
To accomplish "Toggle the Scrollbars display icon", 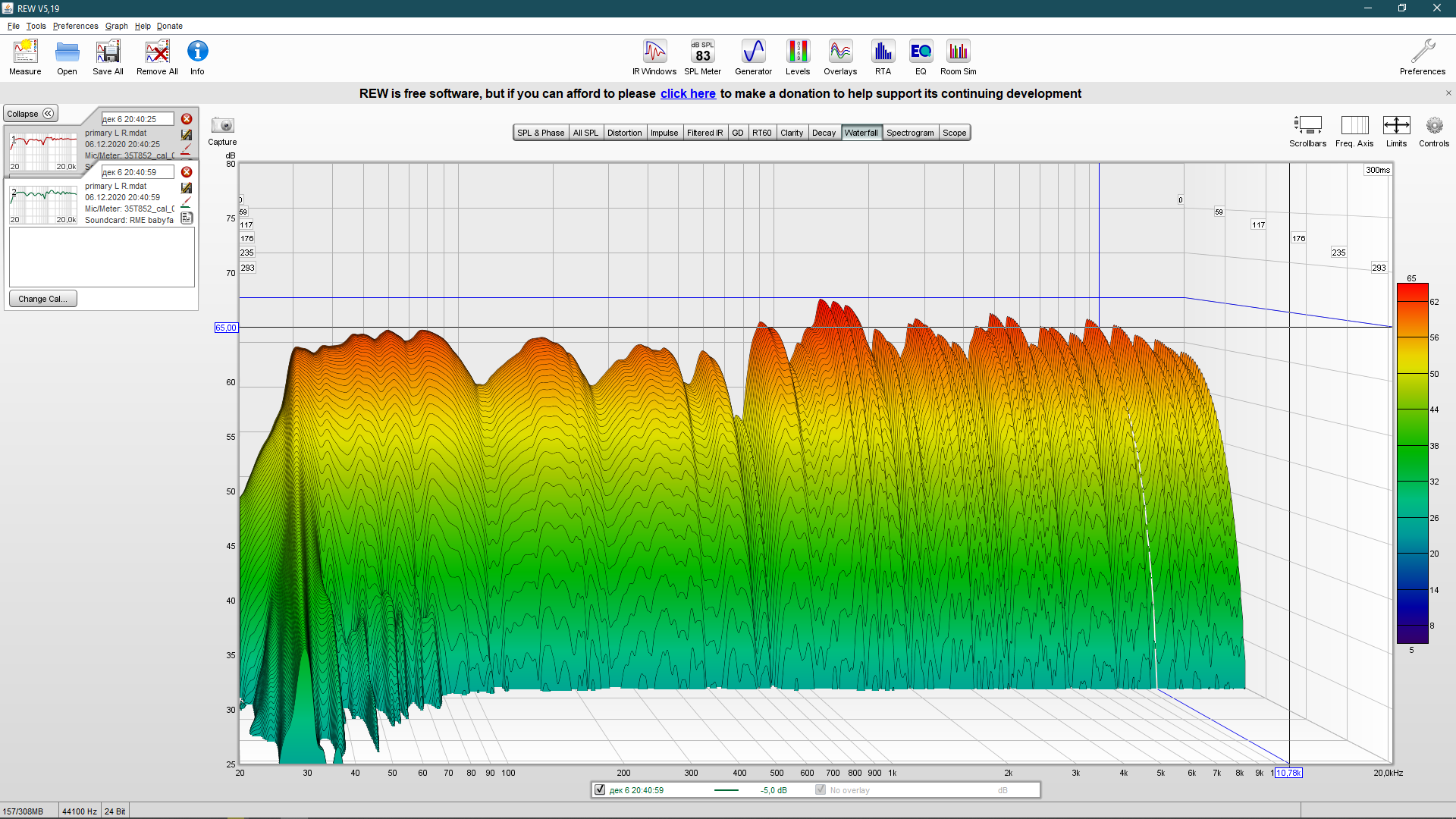I will (x=1307, y=126).
